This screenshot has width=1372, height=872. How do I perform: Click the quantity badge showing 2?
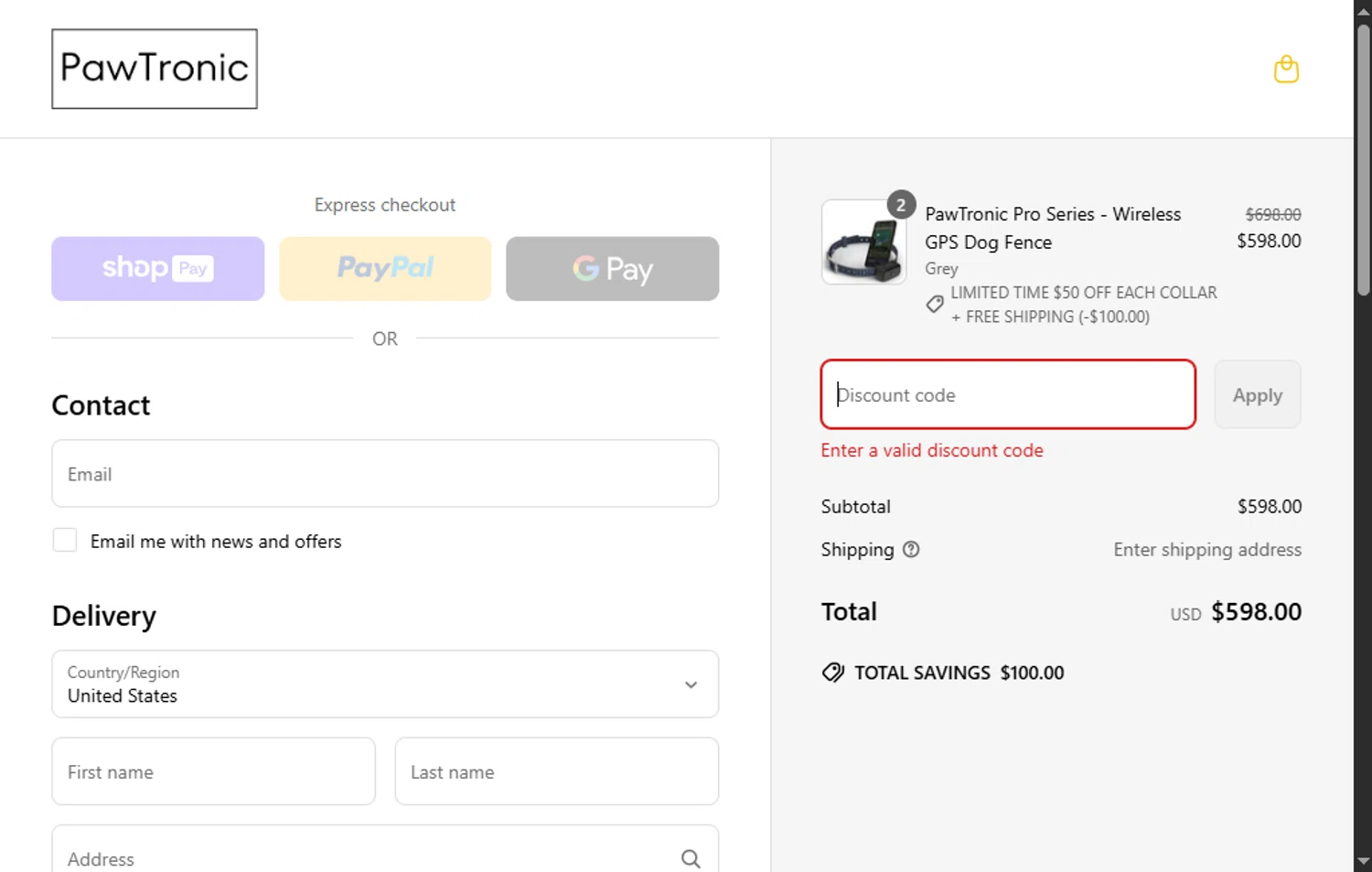(901, 205)
